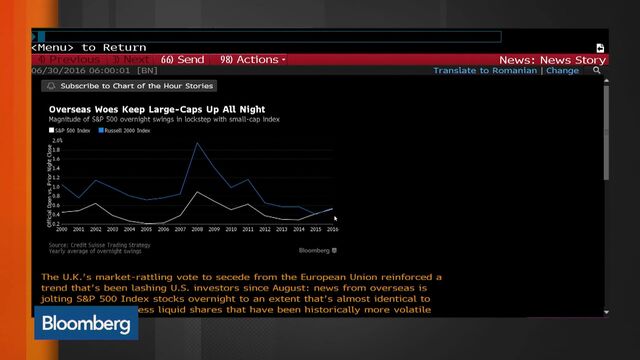Open the Translate to Romanian link
The height and width of the screenshot is (360, 640).
click(485, 70)
